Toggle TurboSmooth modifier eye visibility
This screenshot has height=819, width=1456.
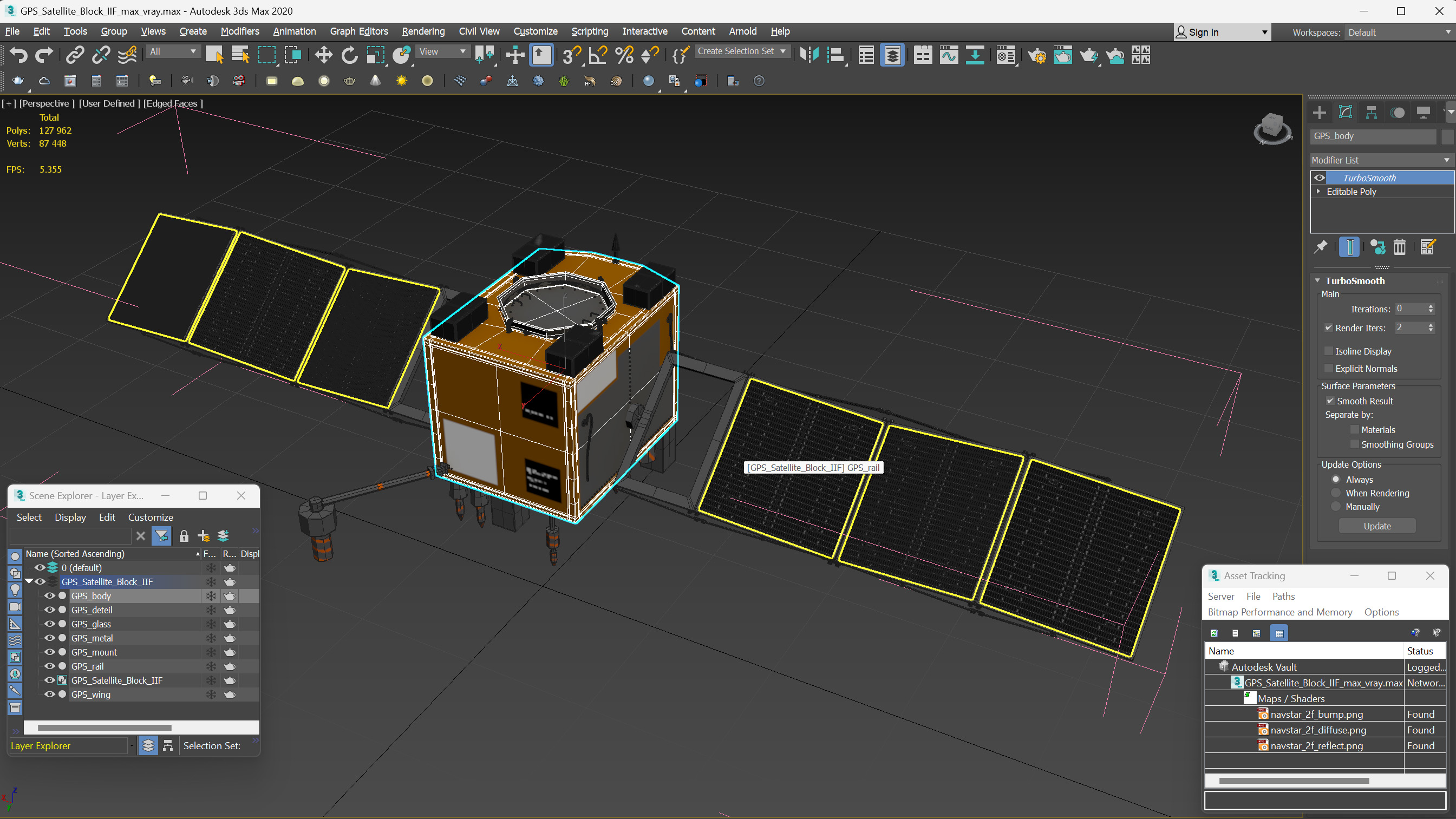pyautogui.click(x=1319, y=178)
